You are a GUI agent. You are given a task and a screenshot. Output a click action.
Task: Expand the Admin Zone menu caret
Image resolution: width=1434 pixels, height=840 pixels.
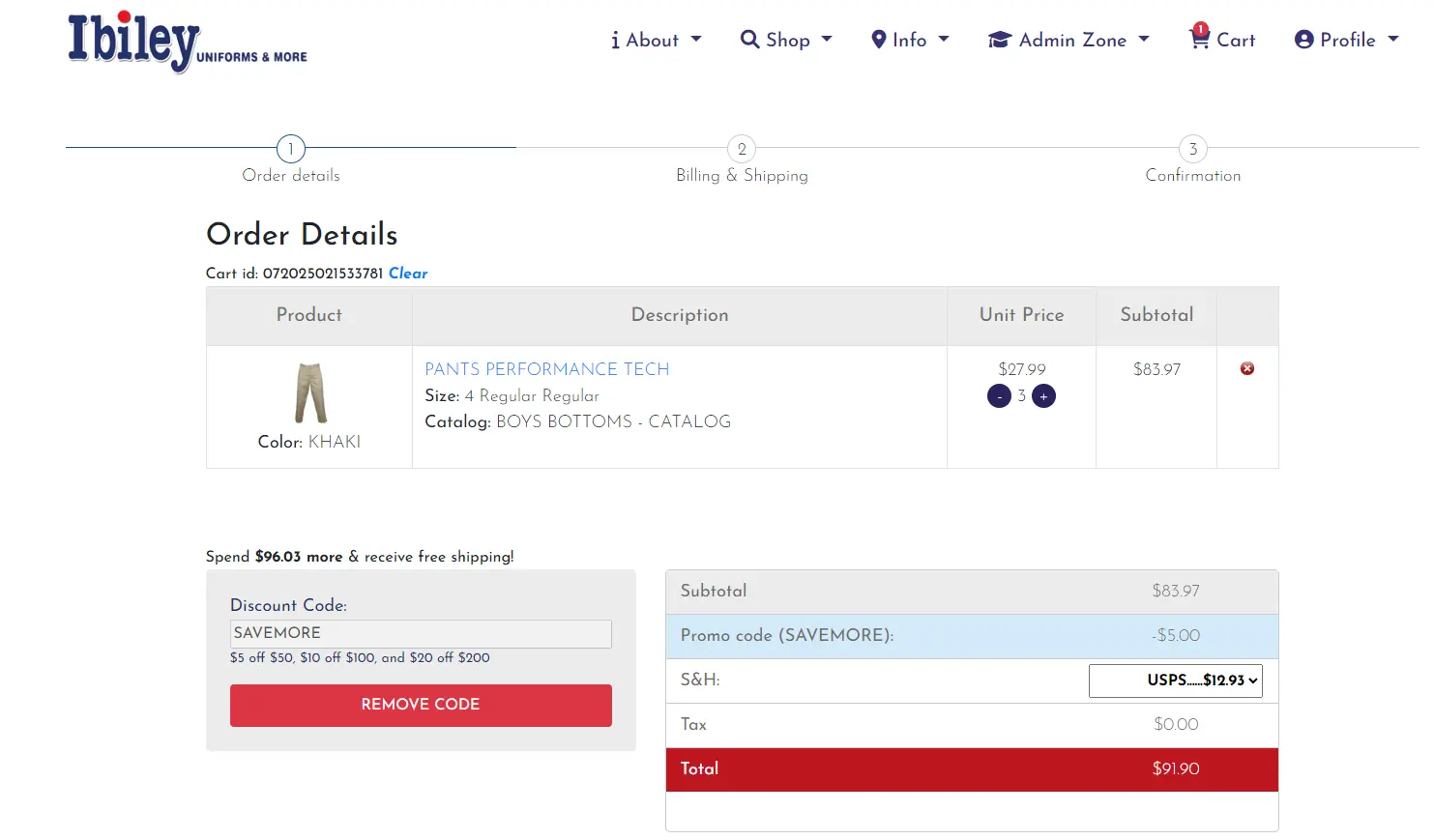point(1144,40)
